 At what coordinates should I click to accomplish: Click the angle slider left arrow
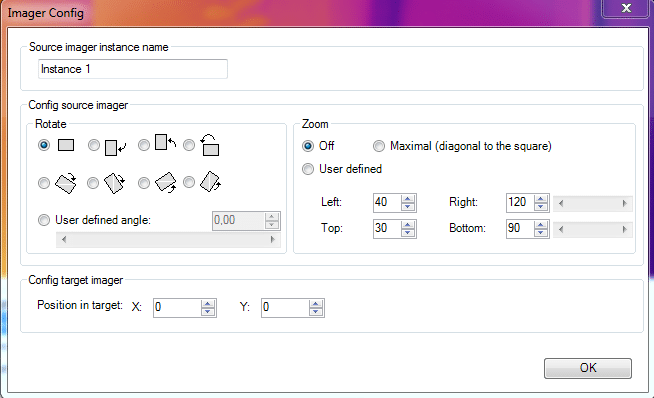[64, 239]
